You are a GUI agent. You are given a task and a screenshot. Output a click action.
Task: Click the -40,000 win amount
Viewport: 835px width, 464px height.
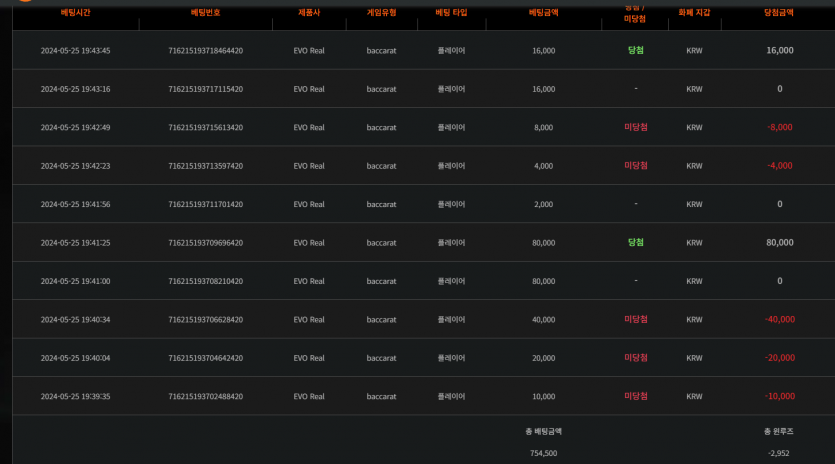click(780, 319)
